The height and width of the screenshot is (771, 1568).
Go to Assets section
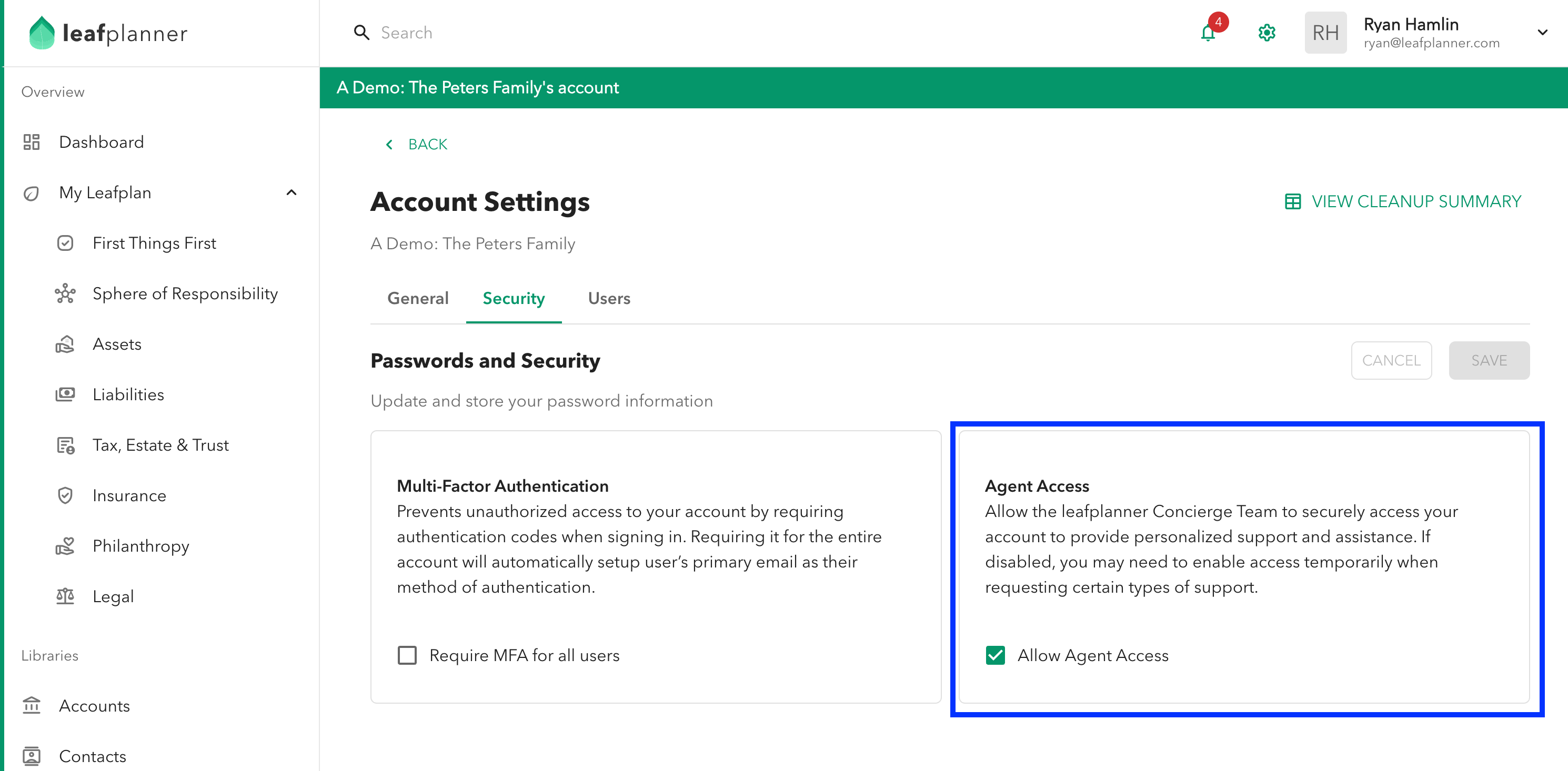coord(117,344)
